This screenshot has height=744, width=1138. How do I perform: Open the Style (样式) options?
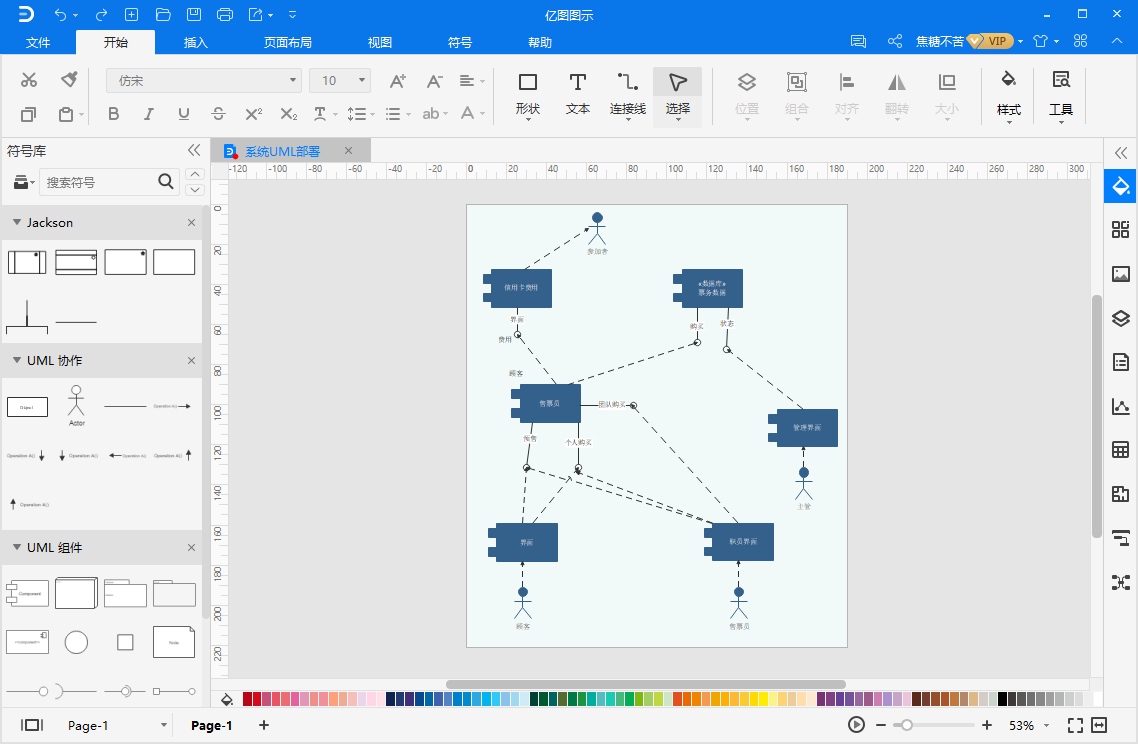1009,97
